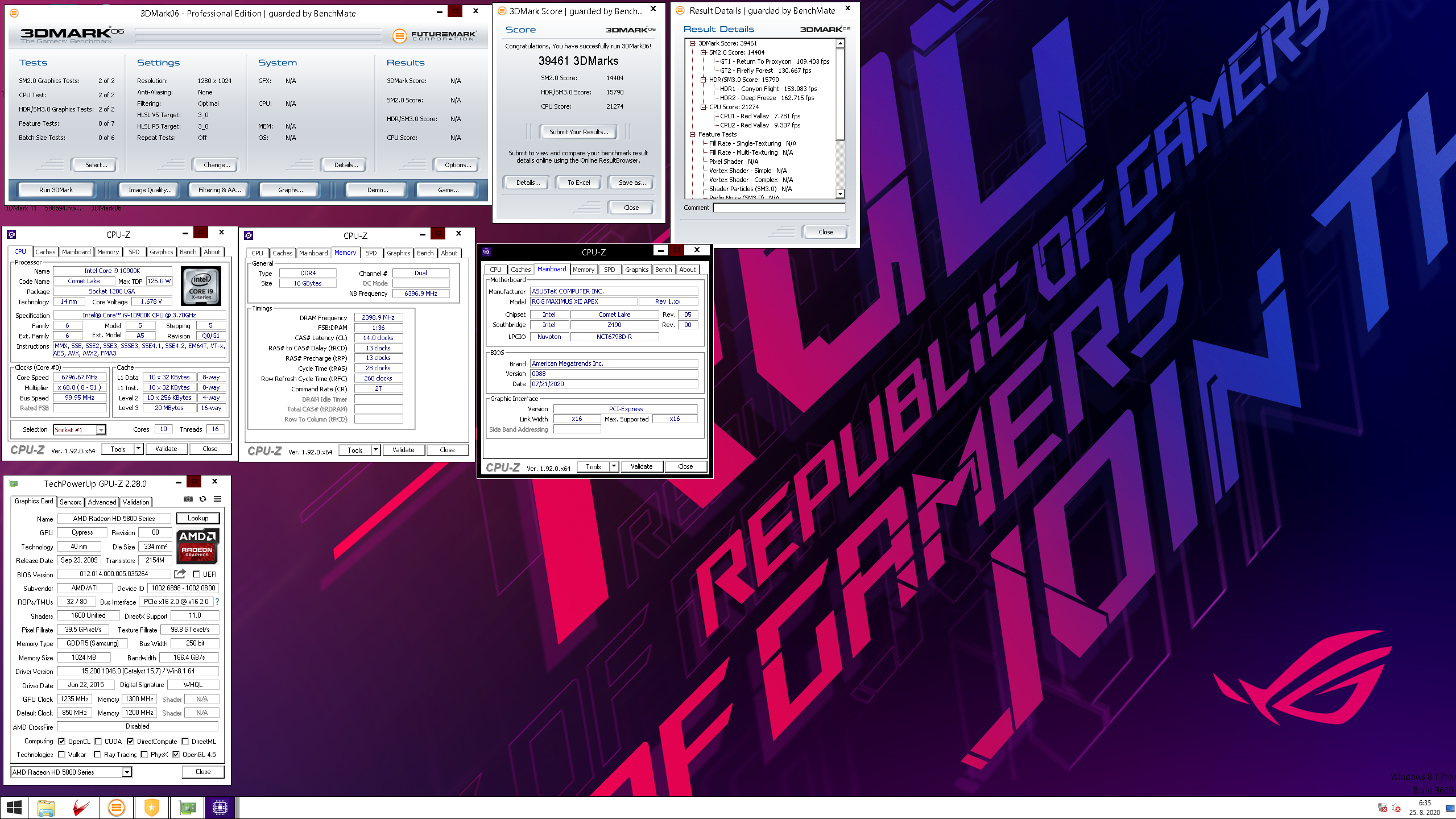Toggle the DirectCompute checkbox
Viewport: 1456px width, 819px height.
[130, 742]
